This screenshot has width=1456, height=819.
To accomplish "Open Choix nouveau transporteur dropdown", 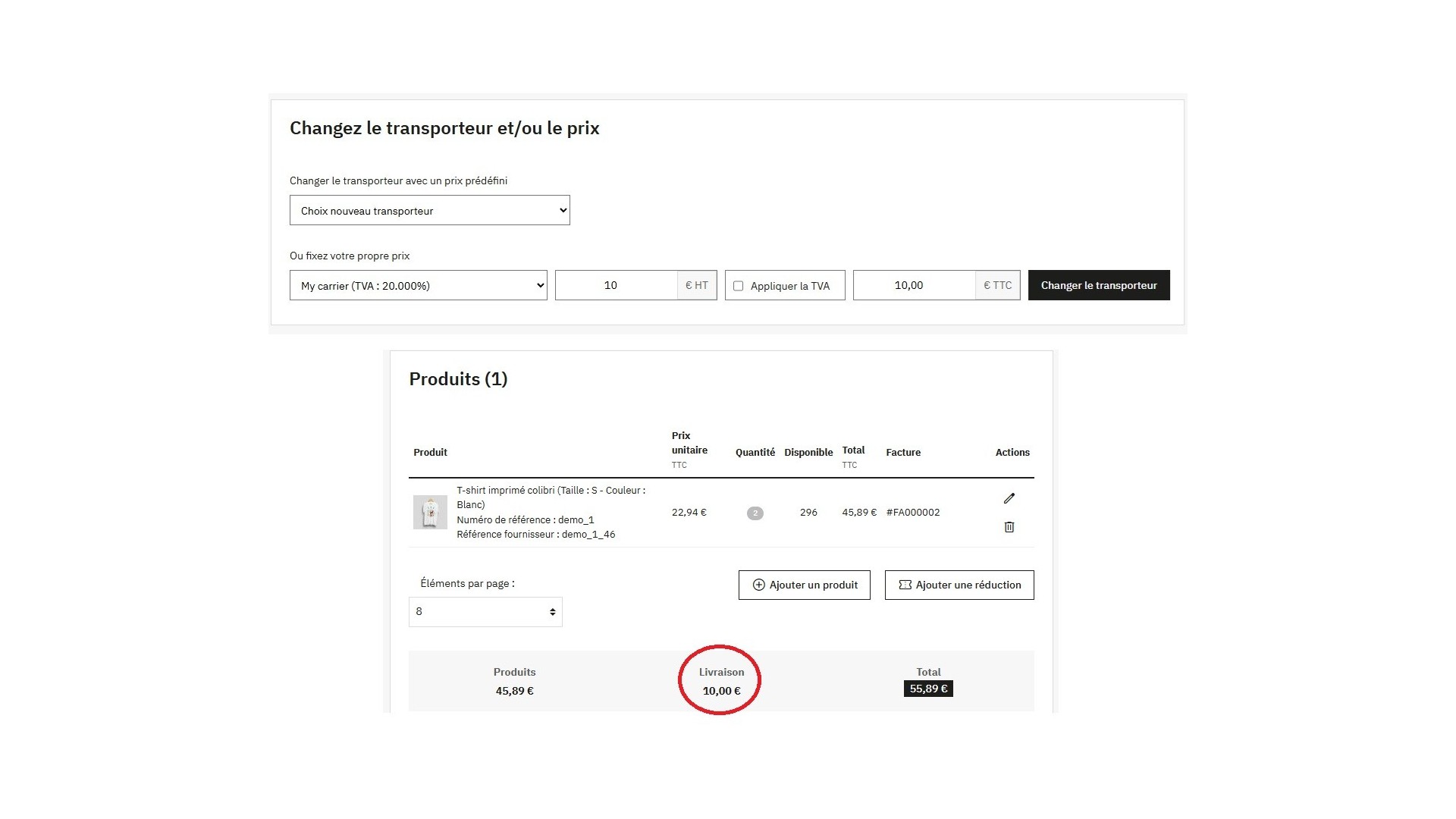I will click(x=429, y=211).
